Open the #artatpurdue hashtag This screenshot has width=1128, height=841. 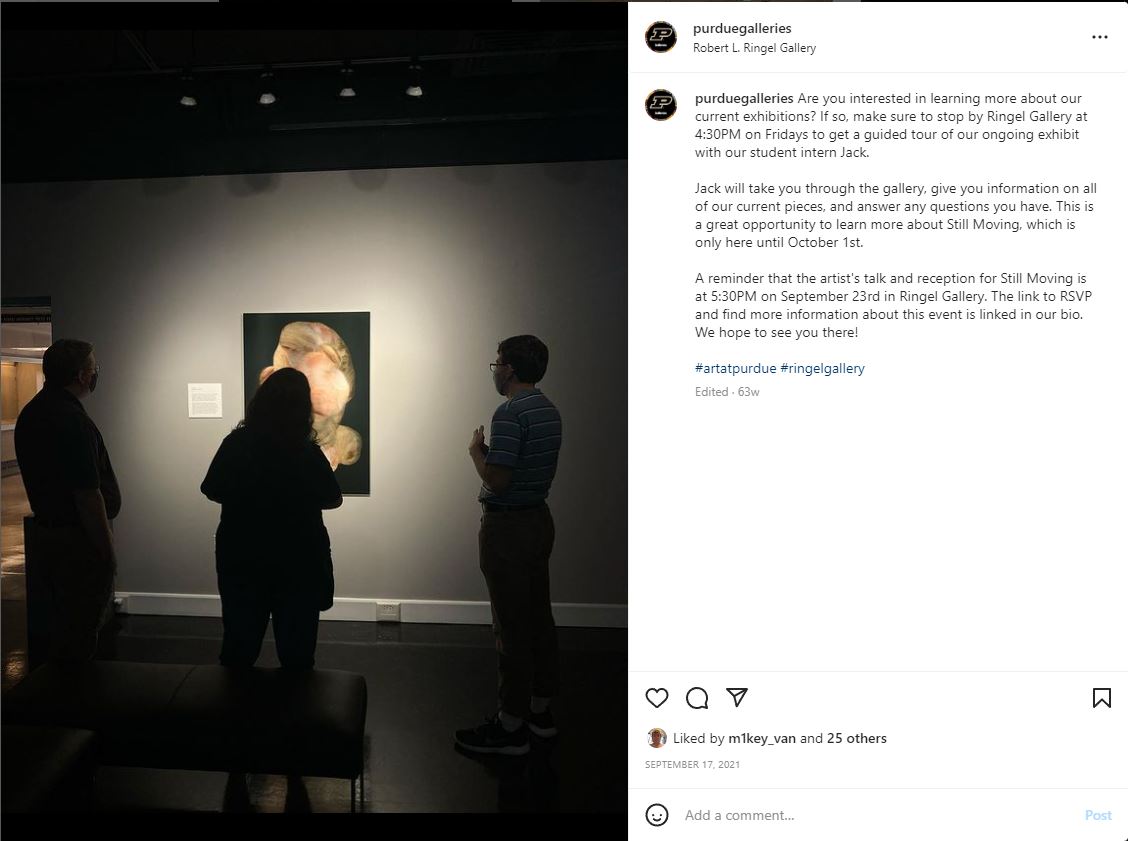coord(735,368)
